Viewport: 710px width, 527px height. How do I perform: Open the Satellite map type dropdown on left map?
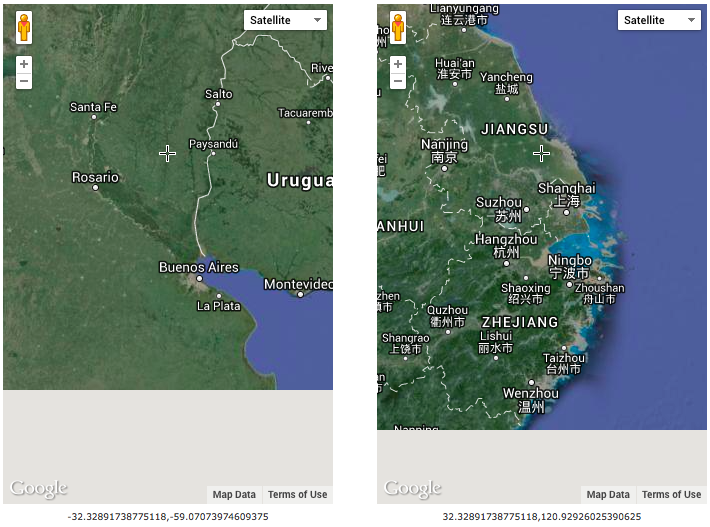point(286,20)
